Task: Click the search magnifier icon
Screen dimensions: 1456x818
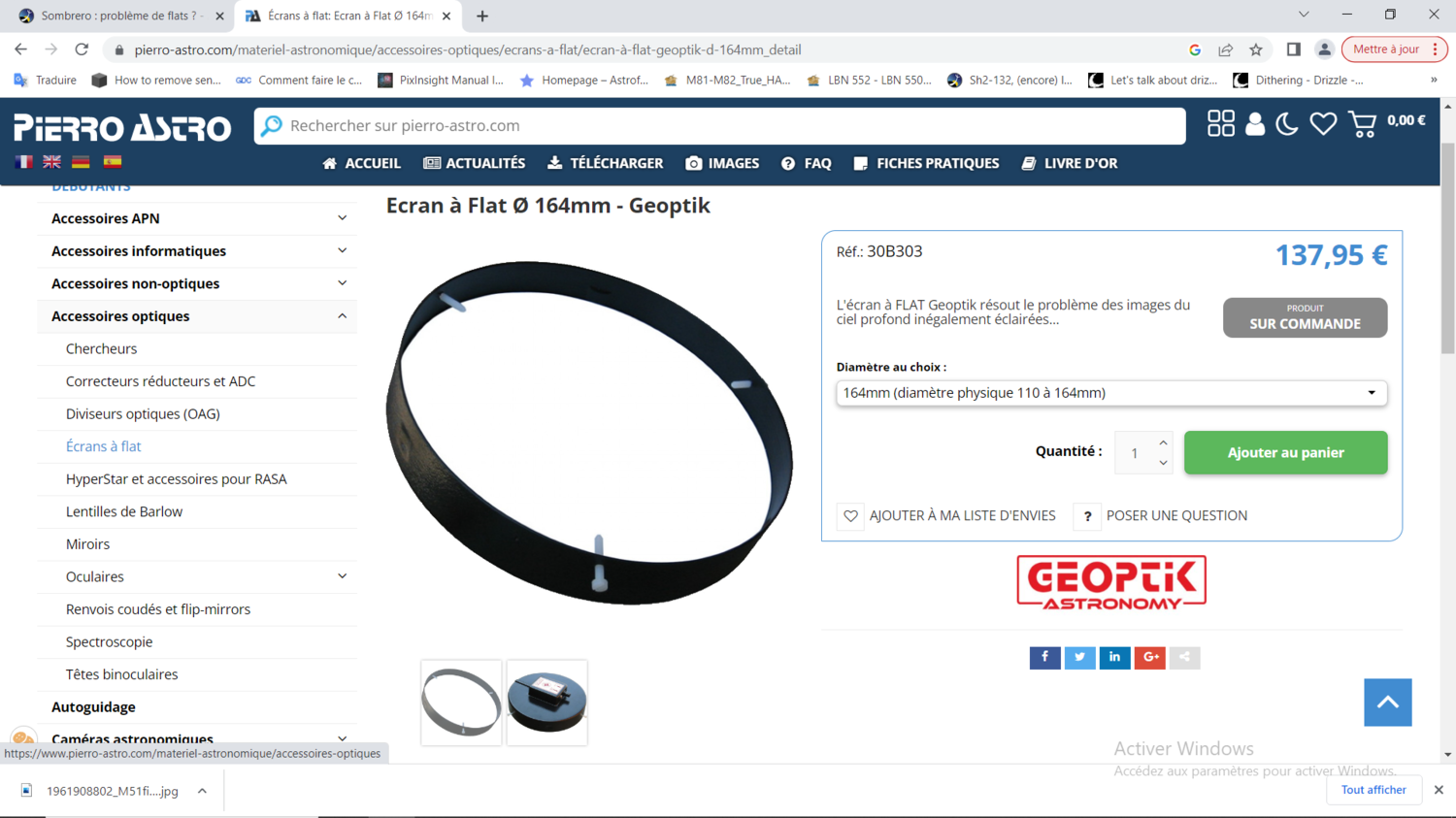Action: point(272,125)
